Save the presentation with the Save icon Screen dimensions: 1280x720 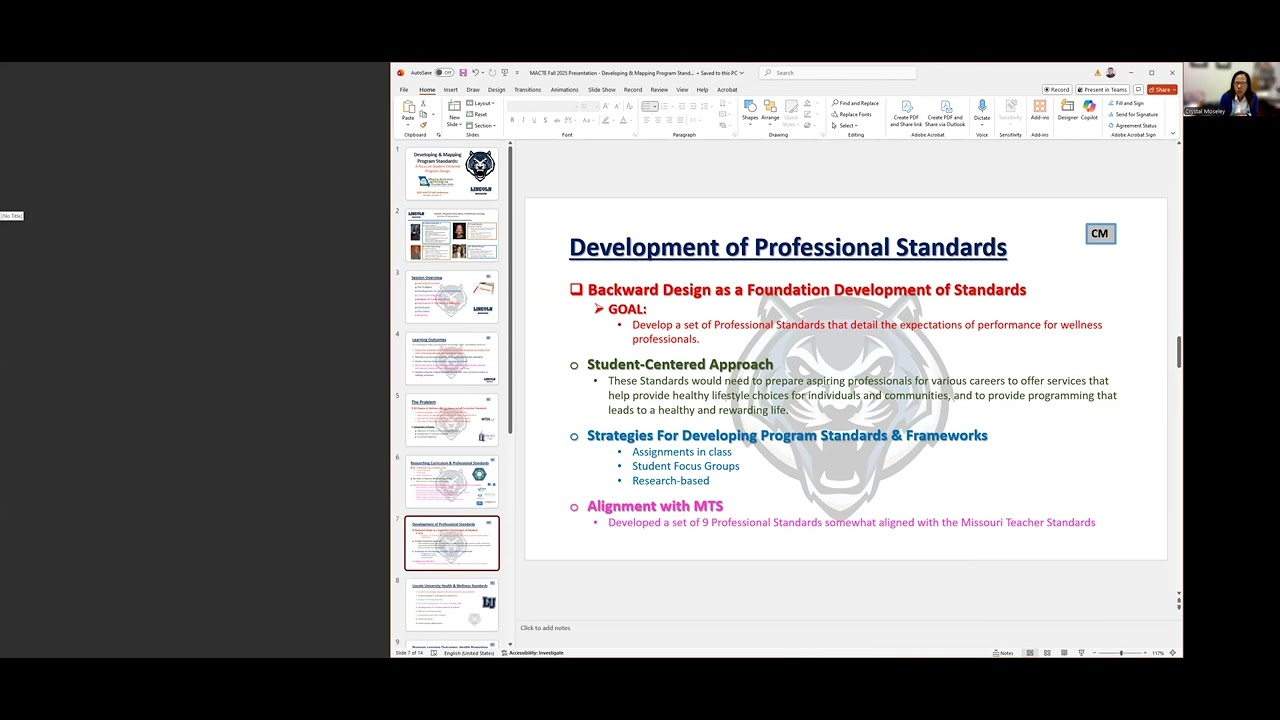pos(463,73)
